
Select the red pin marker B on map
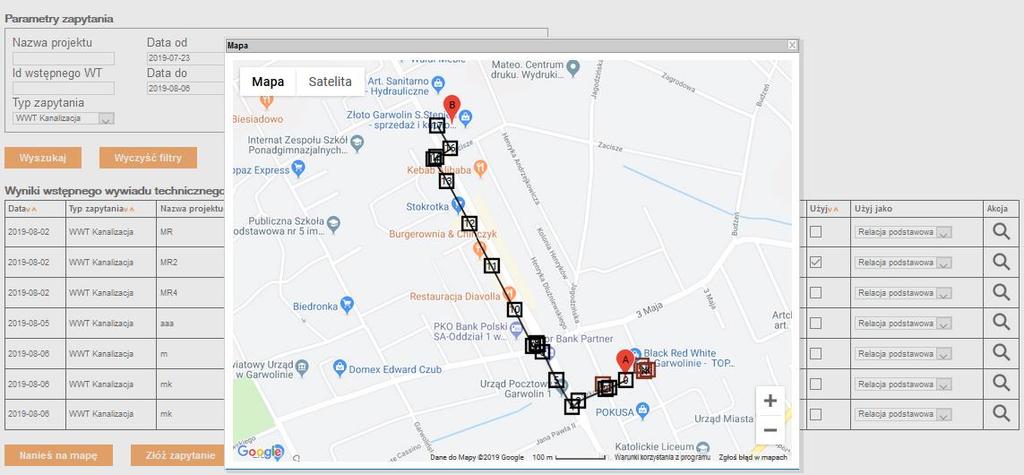pos(452,108)
